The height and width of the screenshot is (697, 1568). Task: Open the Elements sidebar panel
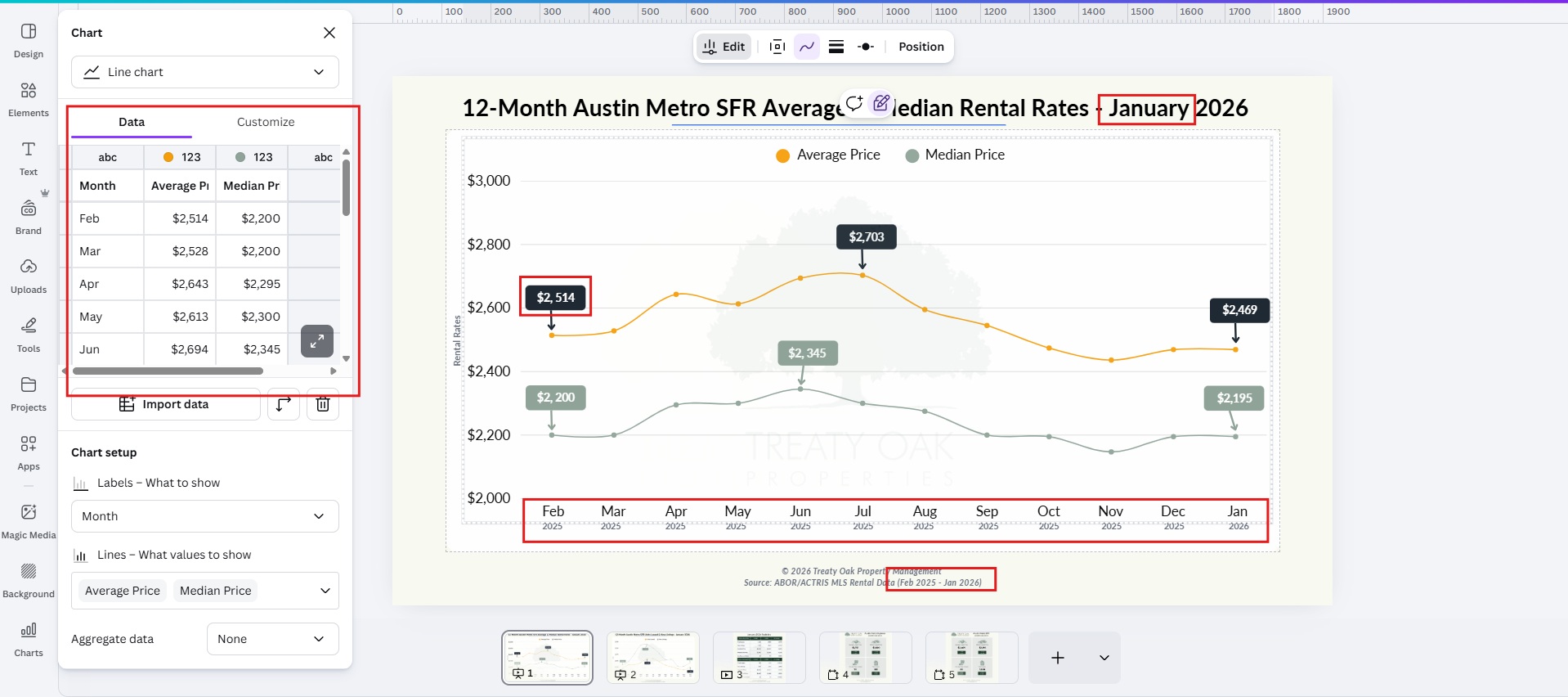point(29,99)
